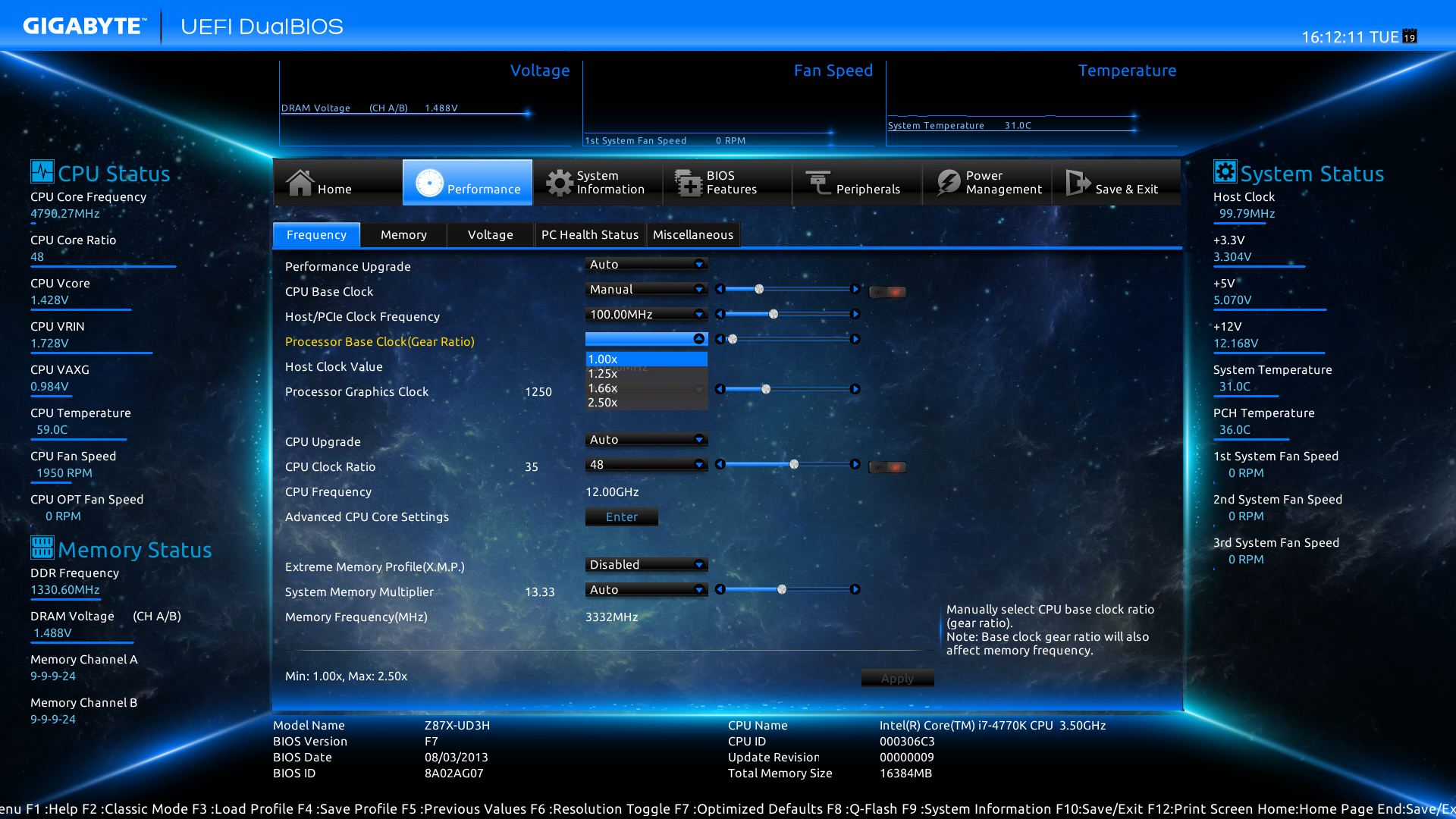Screen dimensions: 1456x819
Task: Toggle the CPU Base Clock on/off switch
Action: [887, 292]
